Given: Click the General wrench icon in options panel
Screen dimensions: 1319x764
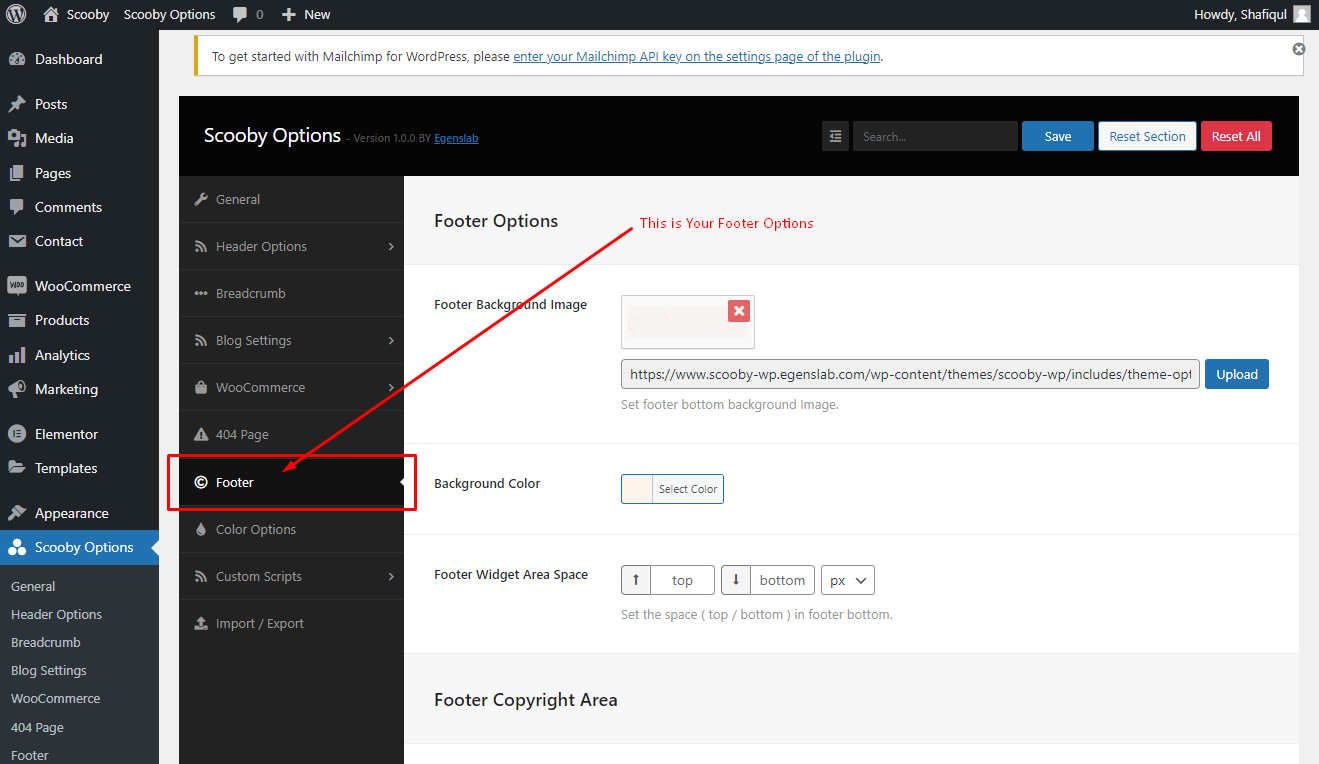Looking at the screenshot, I should 200,199.
